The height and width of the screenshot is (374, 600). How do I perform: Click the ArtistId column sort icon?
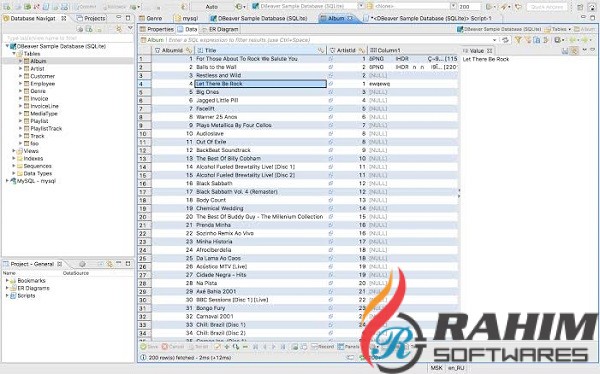(x=361, y=50)
